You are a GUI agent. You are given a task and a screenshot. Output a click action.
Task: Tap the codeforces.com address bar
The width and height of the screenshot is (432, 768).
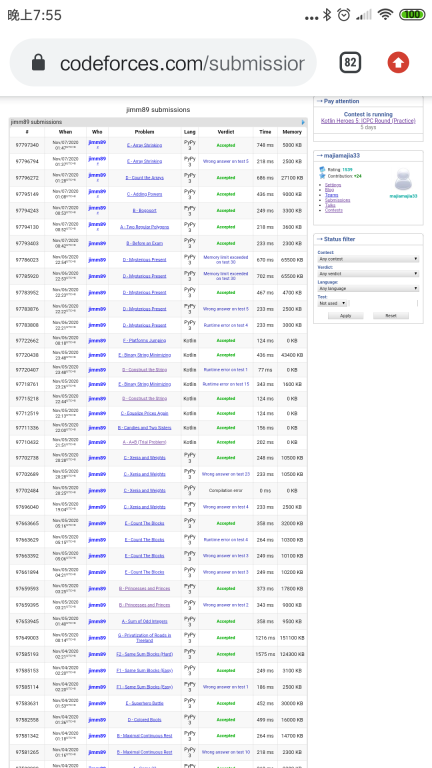(163, 63)
